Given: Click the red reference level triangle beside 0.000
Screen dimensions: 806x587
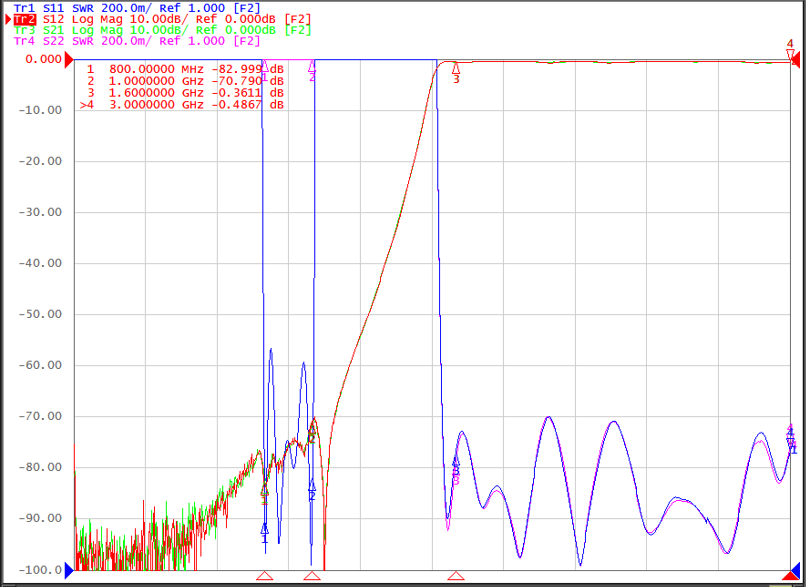Looking at the screenshot, I should click(x=68, y=60).
